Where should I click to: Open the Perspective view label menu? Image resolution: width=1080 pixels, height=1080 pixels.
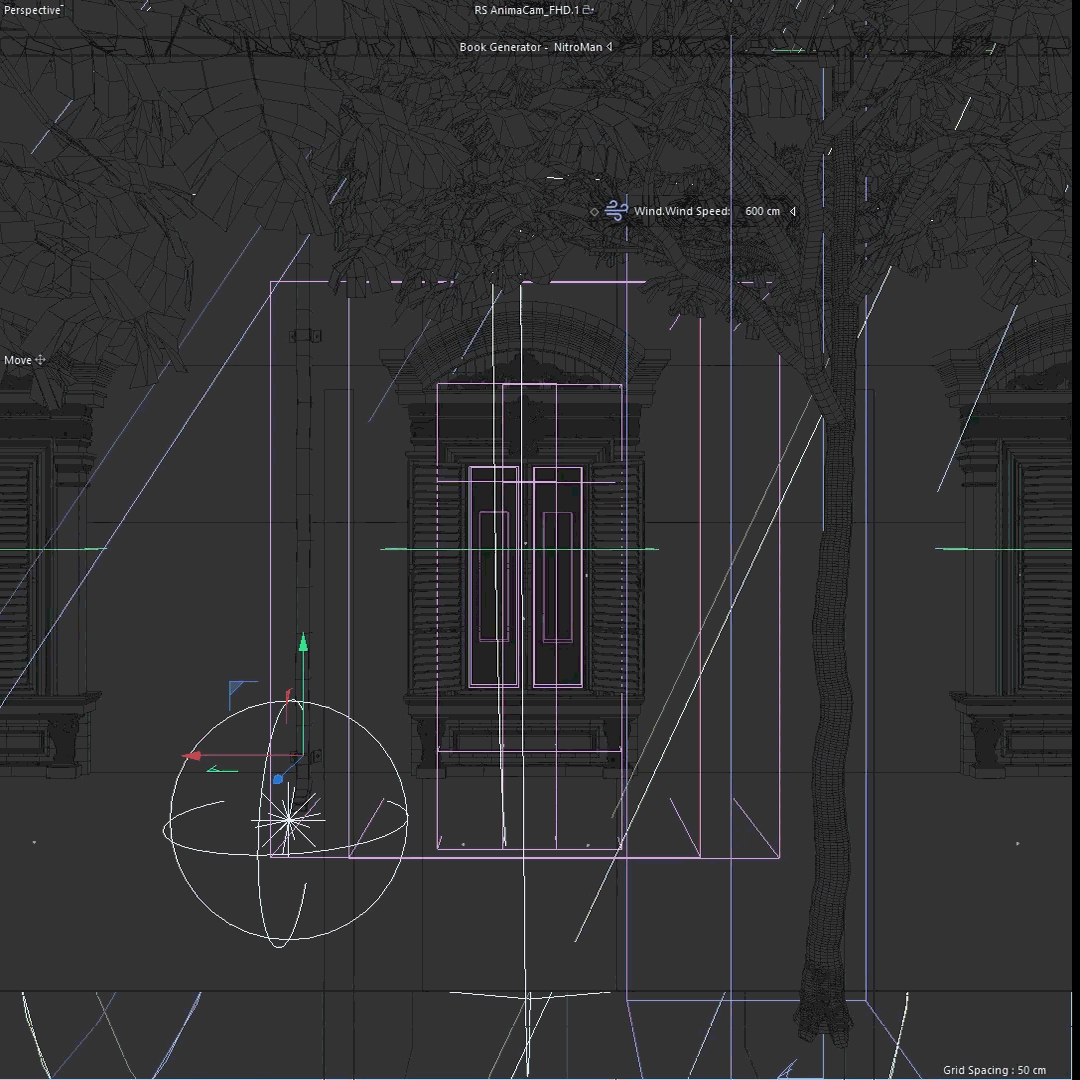coord(32,10)
